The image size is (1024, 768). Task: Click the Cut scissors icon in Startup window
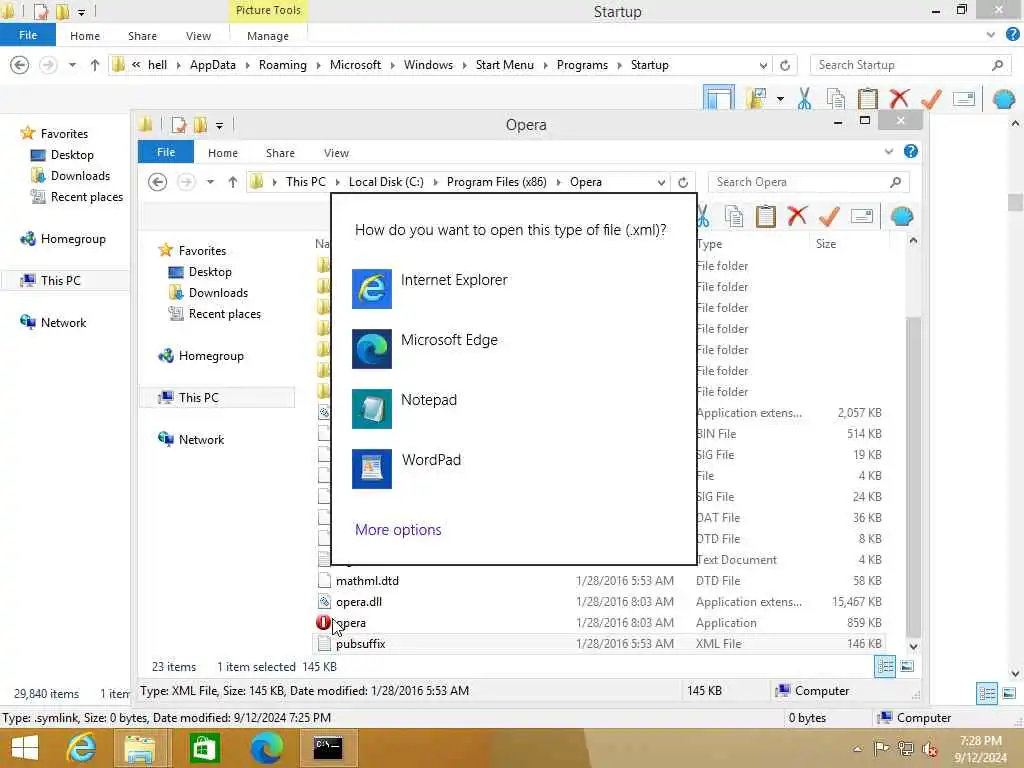click(x=805, y=99)
